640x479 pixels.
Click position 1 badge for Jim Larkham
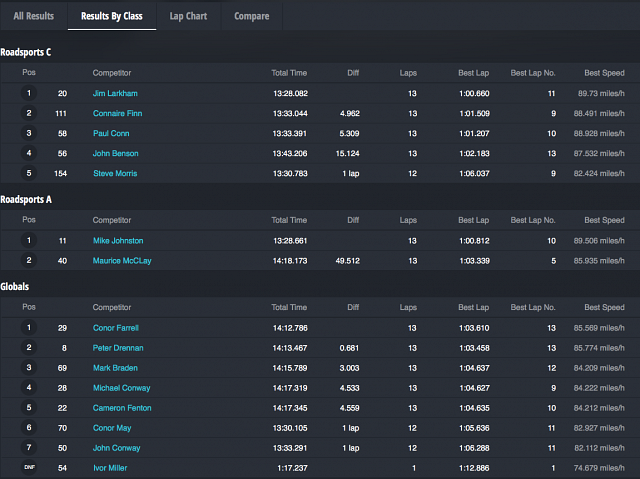tap(29, 93)
